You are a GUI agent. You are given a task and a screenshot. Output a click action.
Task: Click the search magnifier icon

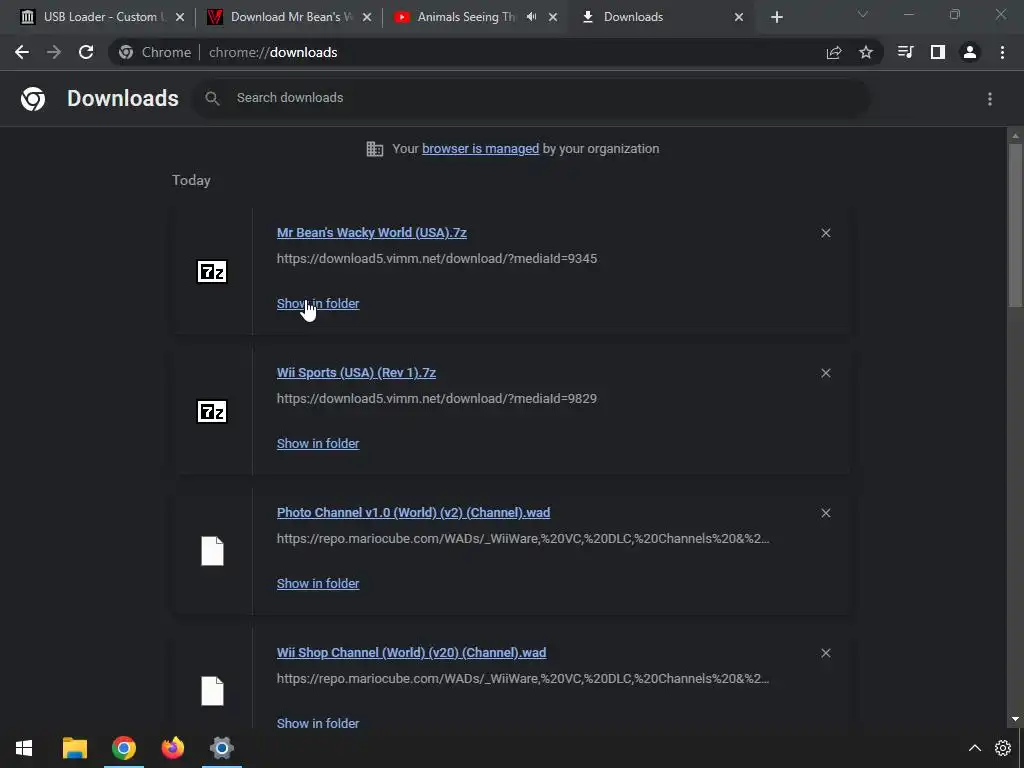[212, 98]
